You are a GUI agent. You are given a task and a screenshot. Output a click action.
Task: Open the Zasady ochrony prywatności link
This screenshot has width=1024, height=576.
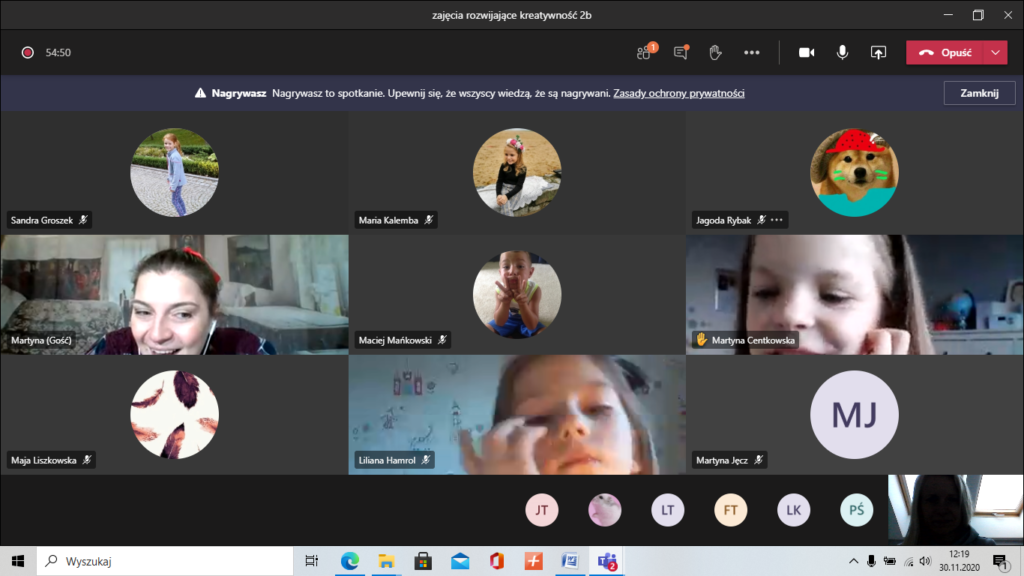point(679,93)
